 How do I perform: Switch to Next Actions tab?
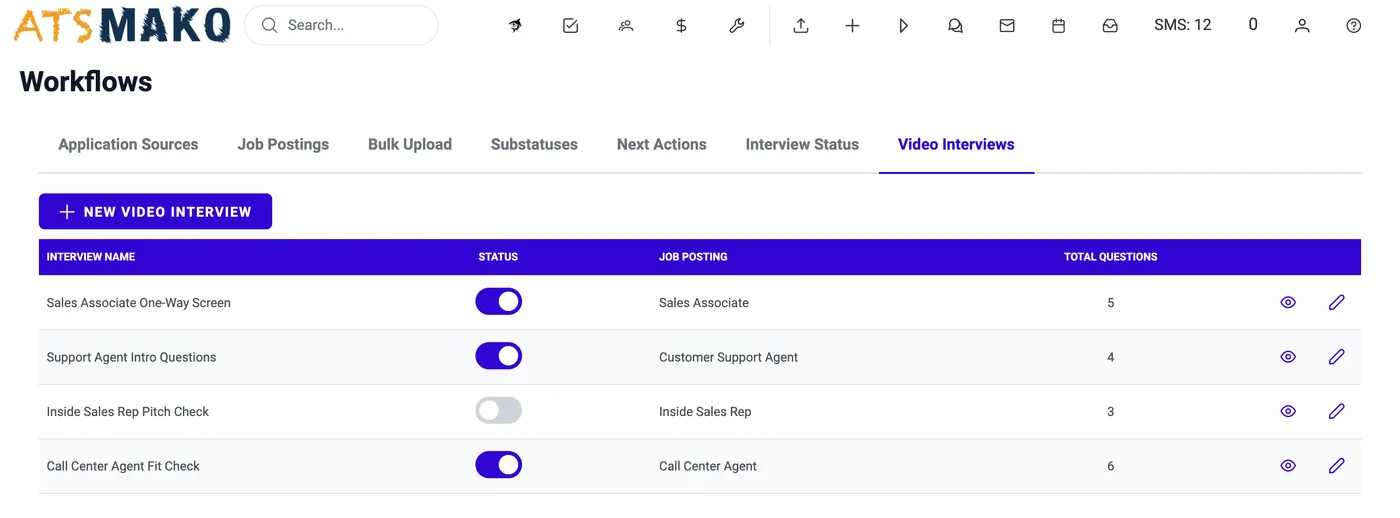coord(661,144)
